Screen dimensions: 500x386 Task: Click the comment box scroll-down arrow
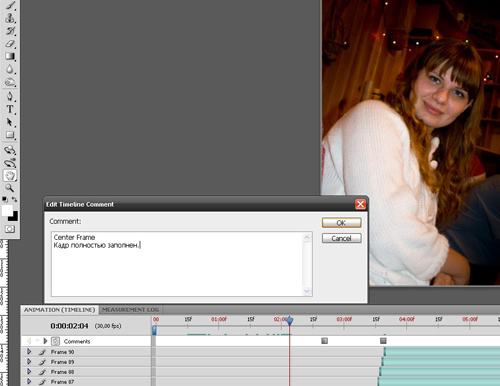[307, 291]
